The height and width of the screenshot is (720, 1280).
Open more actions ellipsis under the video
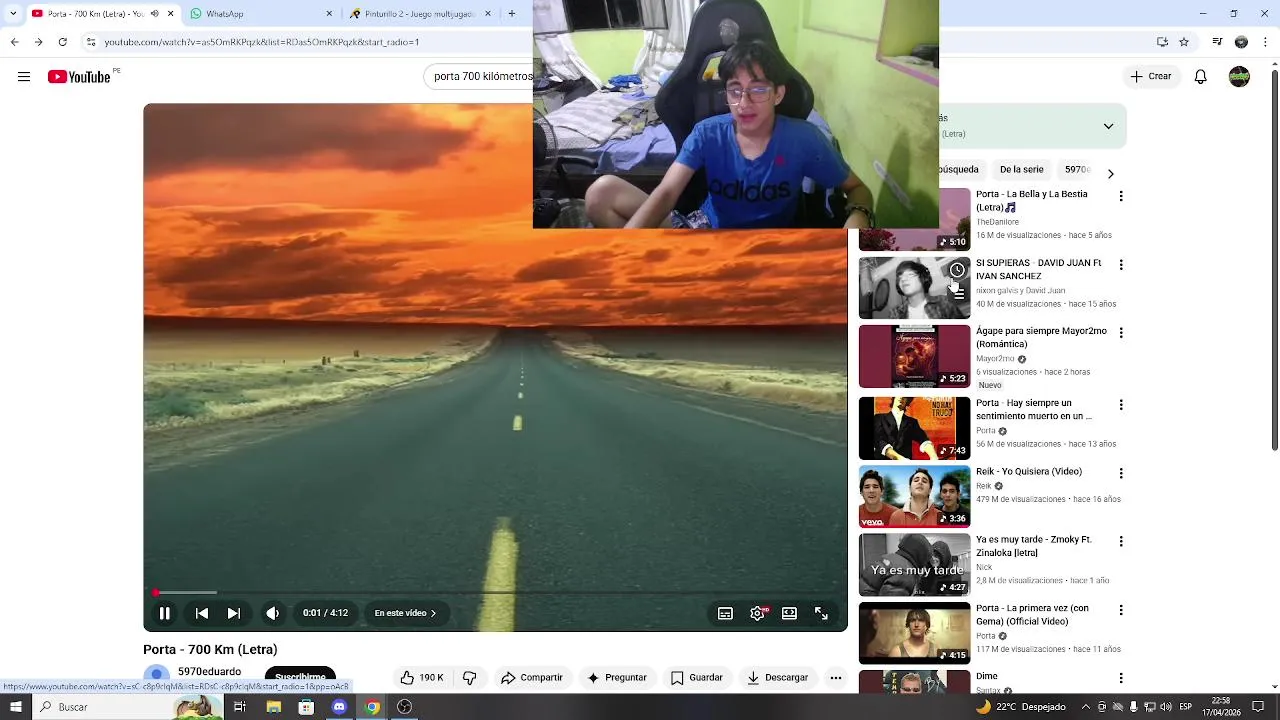click(x=836, y=678)
